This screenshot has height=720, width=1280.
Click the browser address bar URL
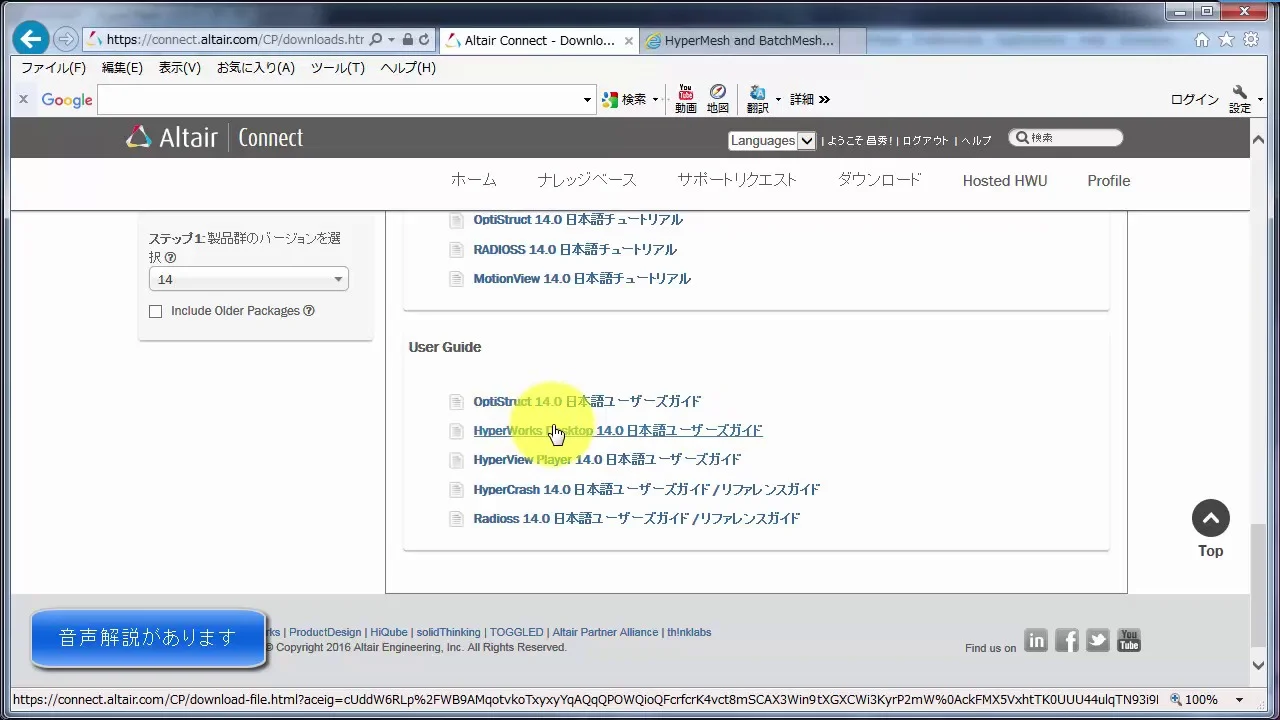pos(235,40)
